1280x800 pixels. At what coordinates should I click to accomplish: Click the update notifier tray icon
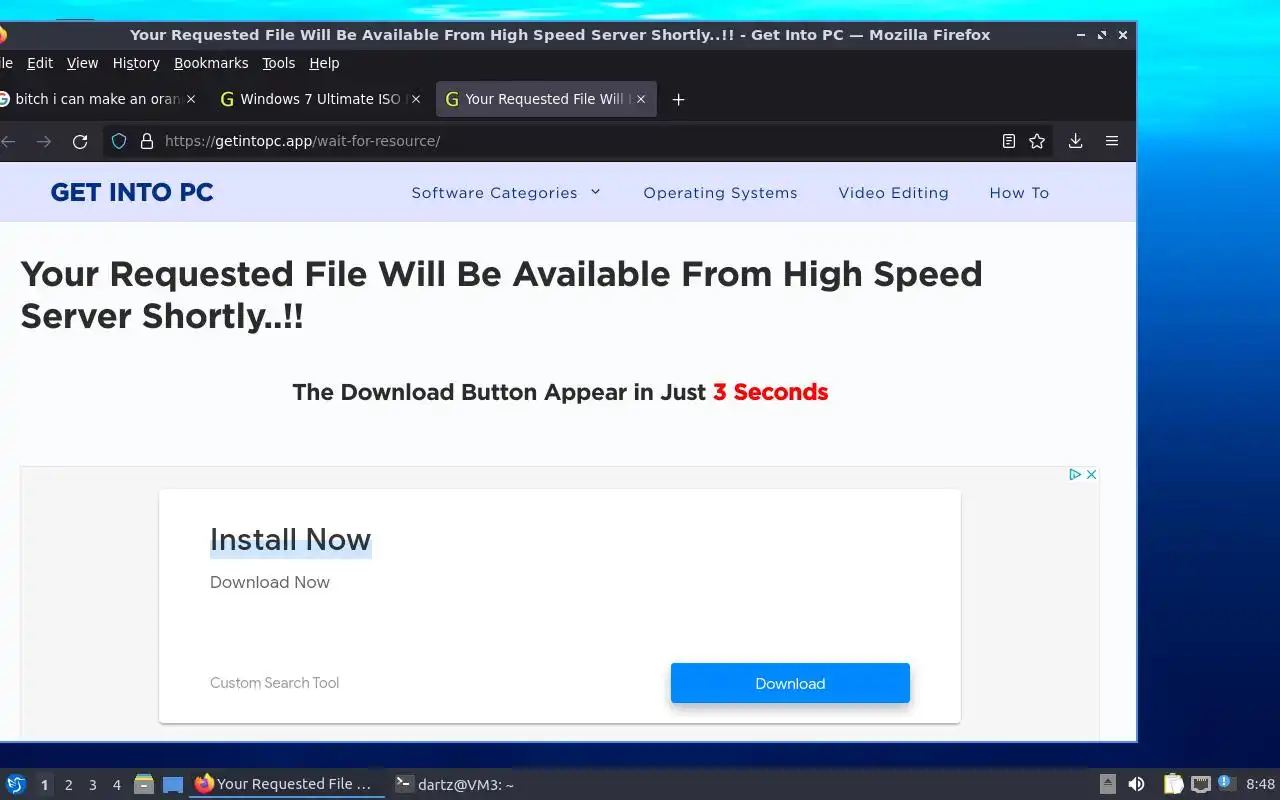[x=1226, y=783]
